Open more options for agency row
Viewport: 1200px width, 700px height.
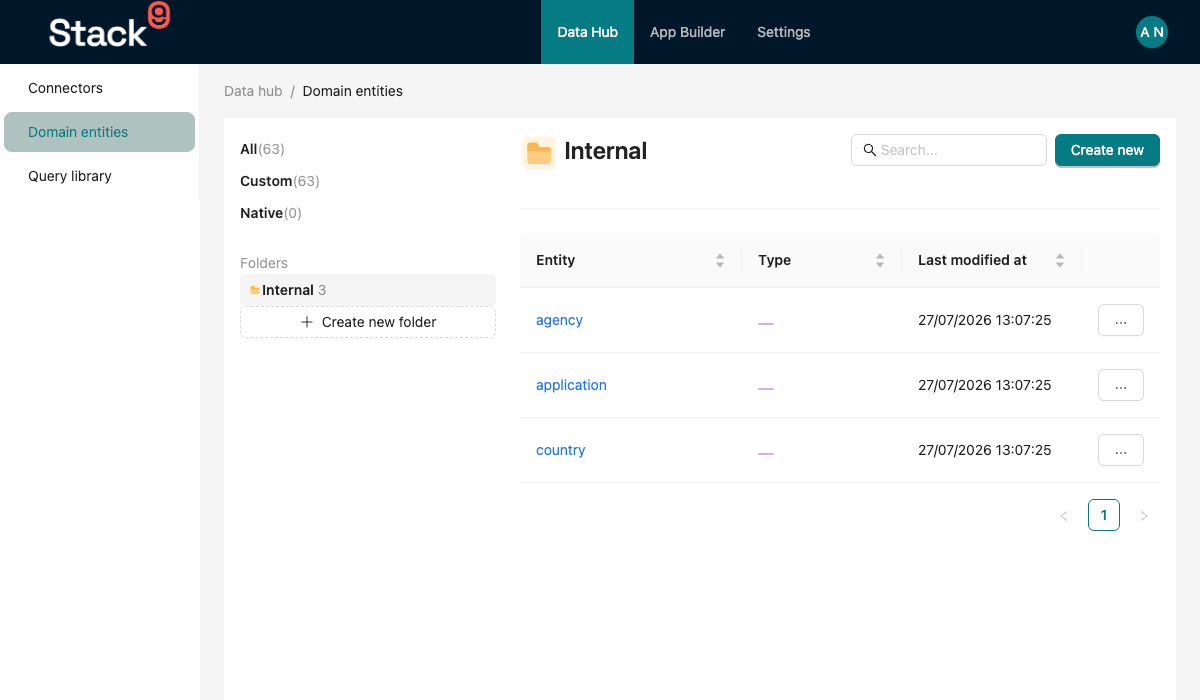coord(1121,320)
